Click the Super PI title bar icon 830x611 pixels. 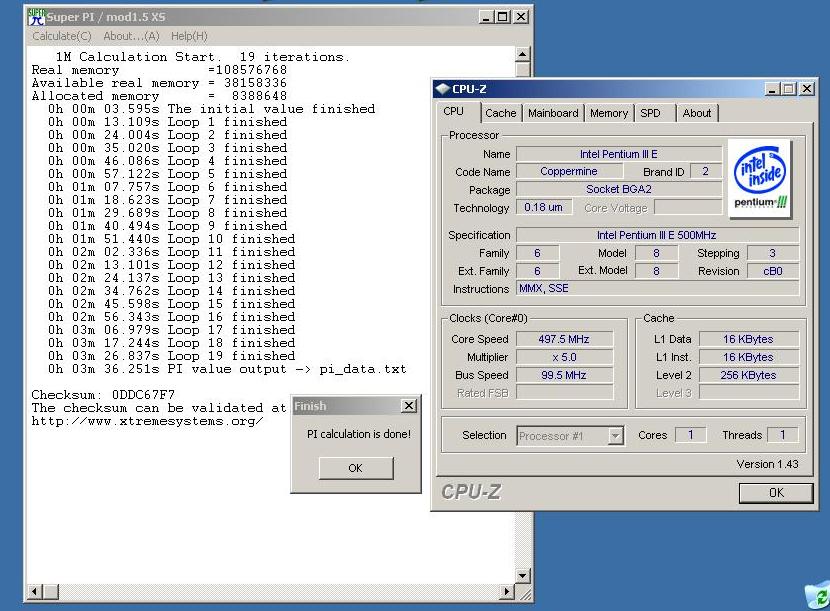click(x=37, y=17)
